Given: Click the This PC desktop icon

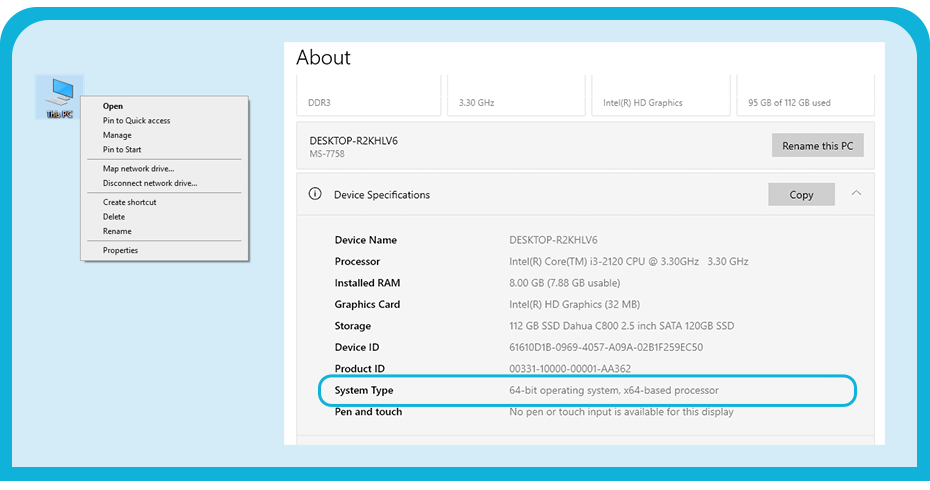Looking at the screenshot, I should tap(59, 98).
